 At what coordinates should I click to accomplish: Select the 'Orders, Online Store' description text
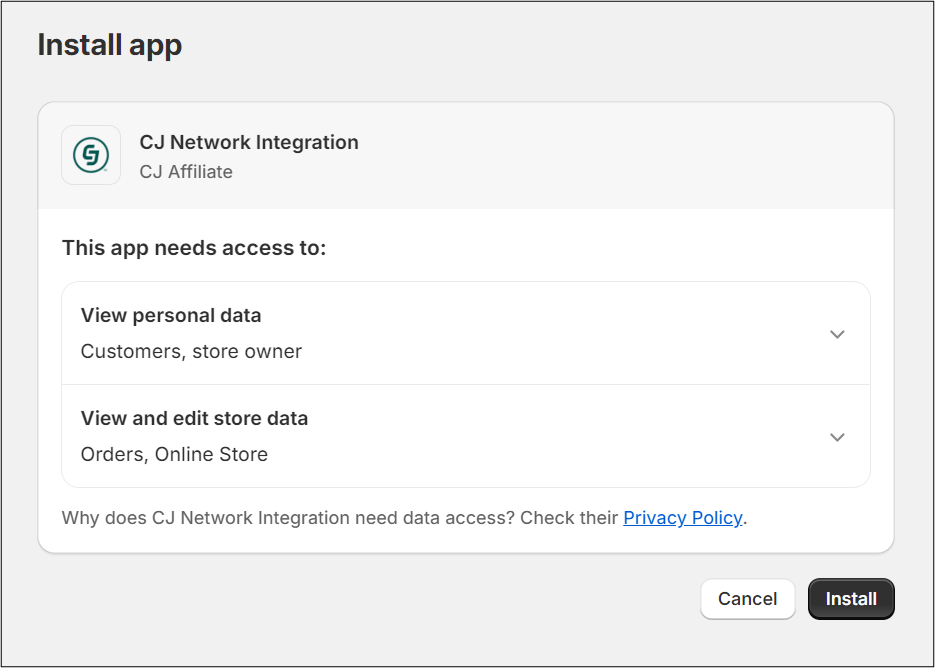pyautogui.click(x=174, y=454)
